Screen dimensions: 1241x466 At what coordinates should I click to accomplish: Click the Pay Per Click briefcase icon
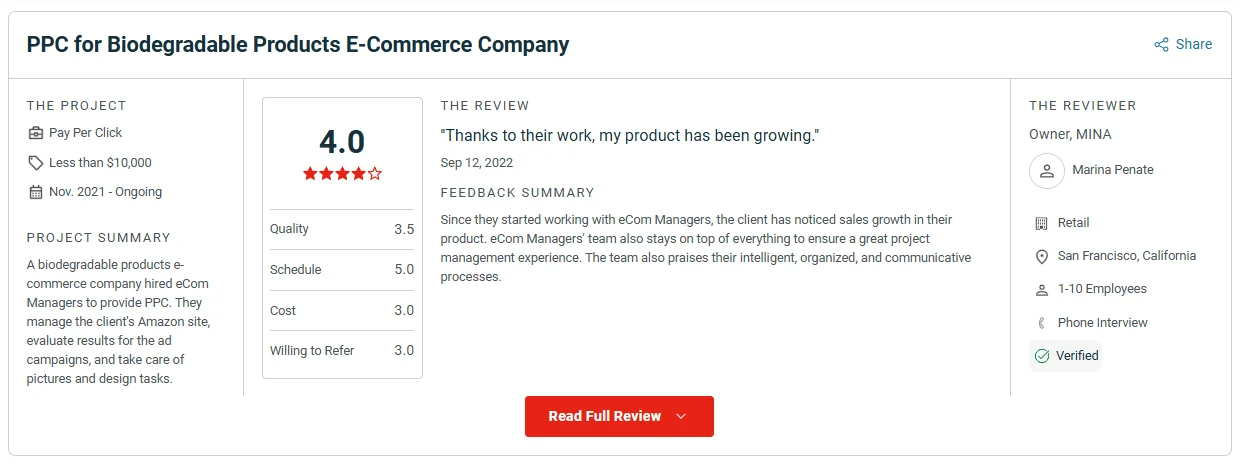[36, 133]
